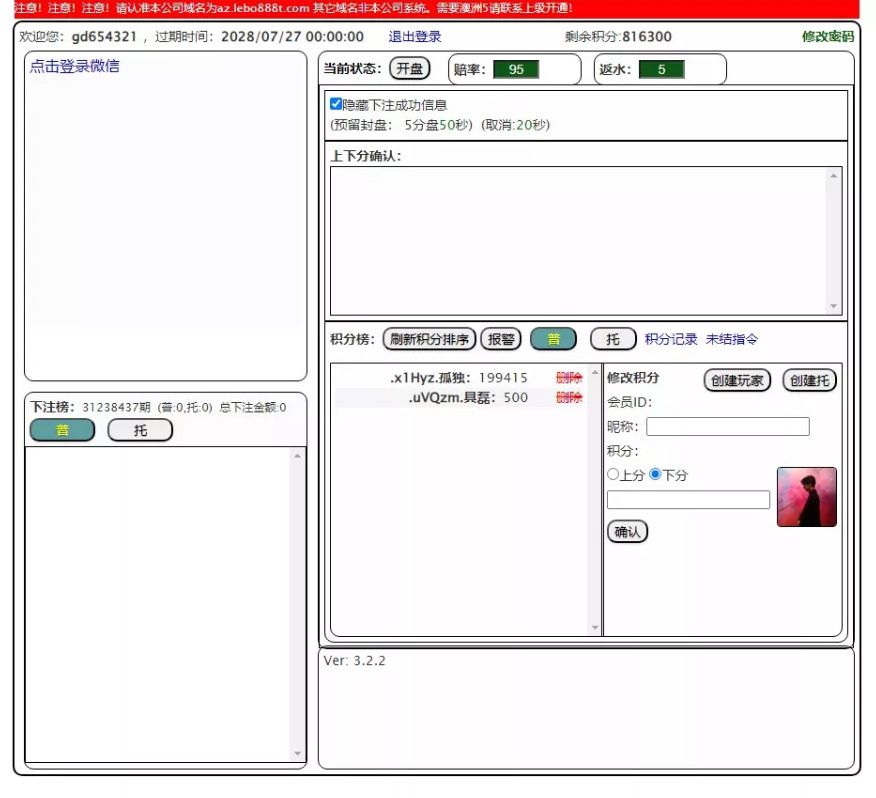Image resolution: width=876 pixels, height=798 pixels.
Task: Click the 创建托 button
Action: click(x=809, y=381)
